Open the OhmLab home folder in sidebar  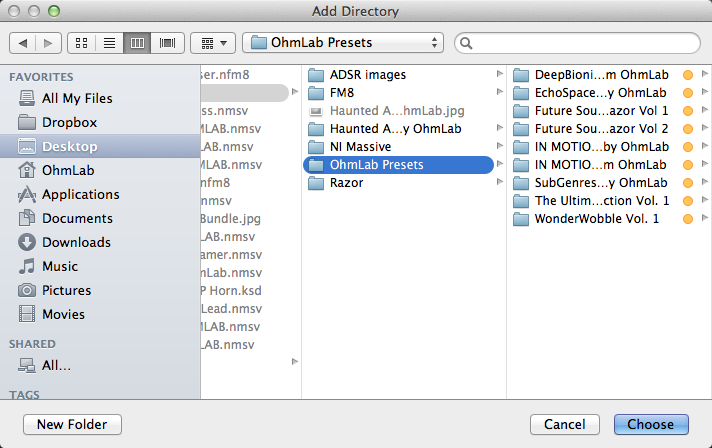click(100, 170)
